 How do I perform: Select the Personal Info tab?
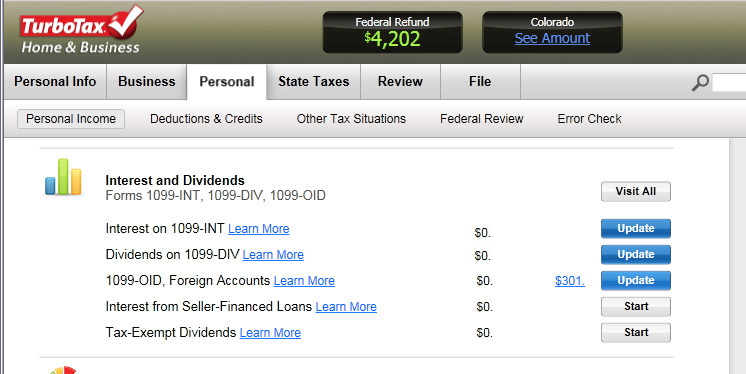pos(55,82)
